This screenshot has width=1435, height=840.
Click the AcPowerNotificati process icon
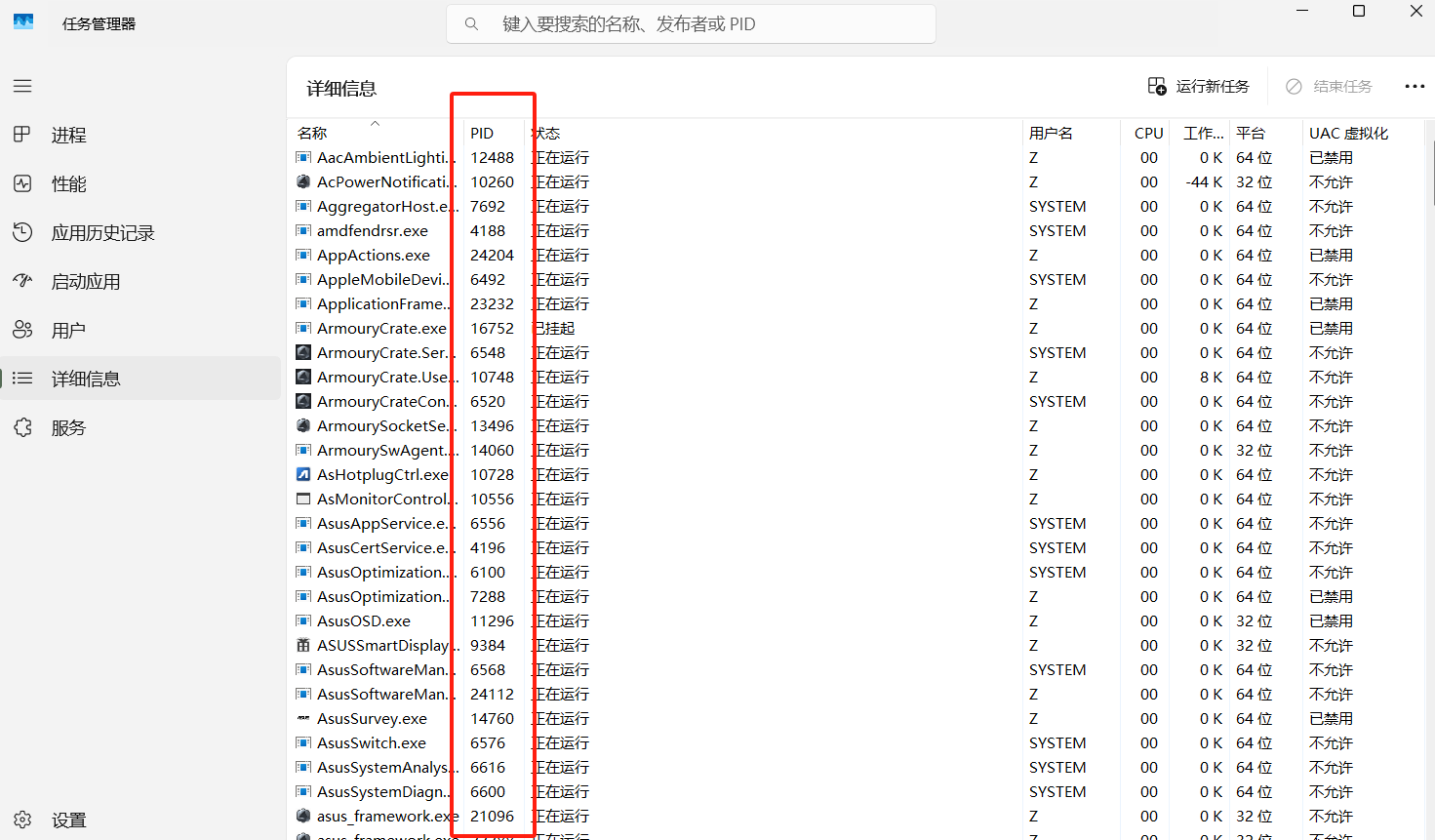tap(303, 181)
